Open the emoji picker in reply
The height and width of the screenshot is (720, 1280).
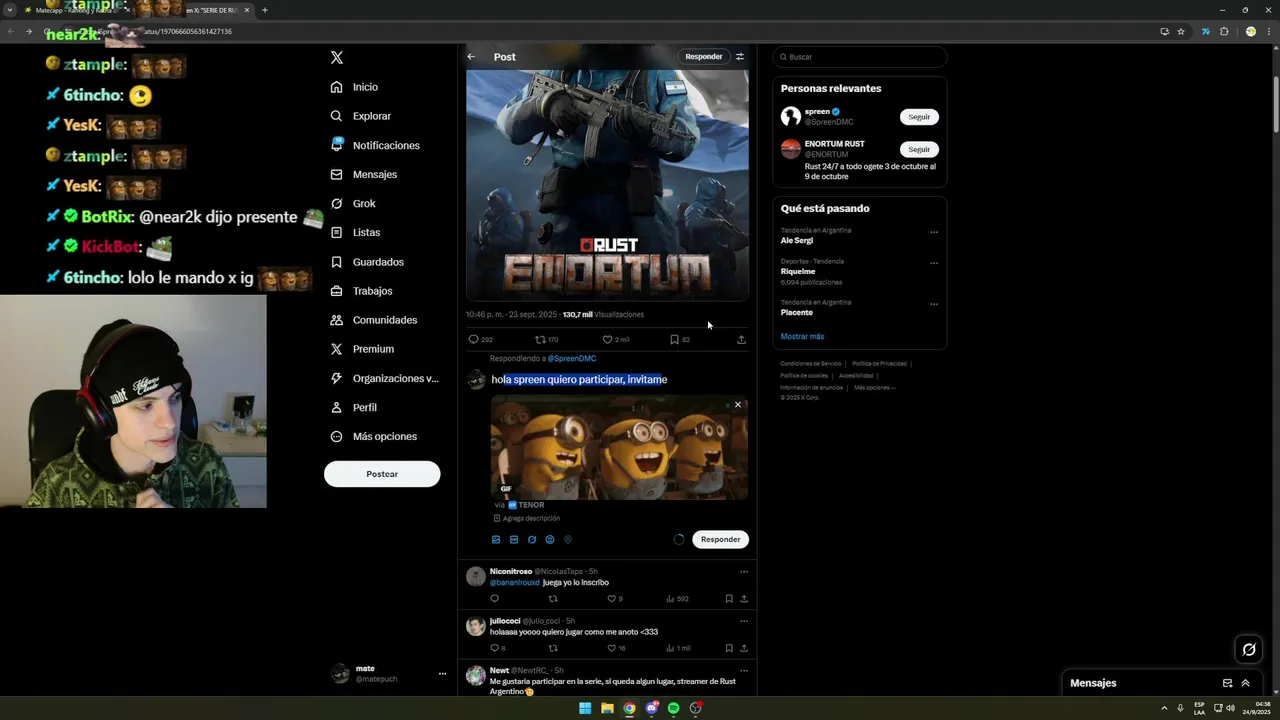click(550, 540)
